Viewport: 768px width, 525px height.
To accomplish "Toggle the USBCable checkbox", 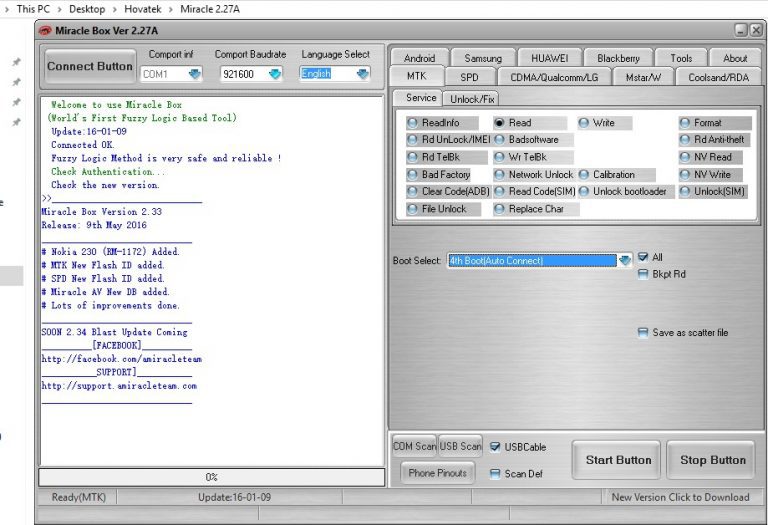I will pos(495,447).
